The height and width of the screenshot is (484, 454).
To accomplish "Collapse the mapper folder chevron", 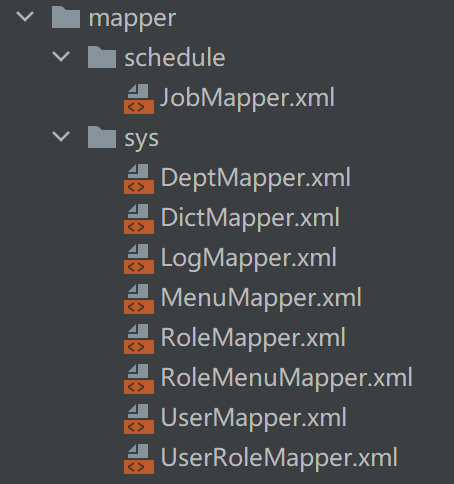I will [x=25, y=16].
